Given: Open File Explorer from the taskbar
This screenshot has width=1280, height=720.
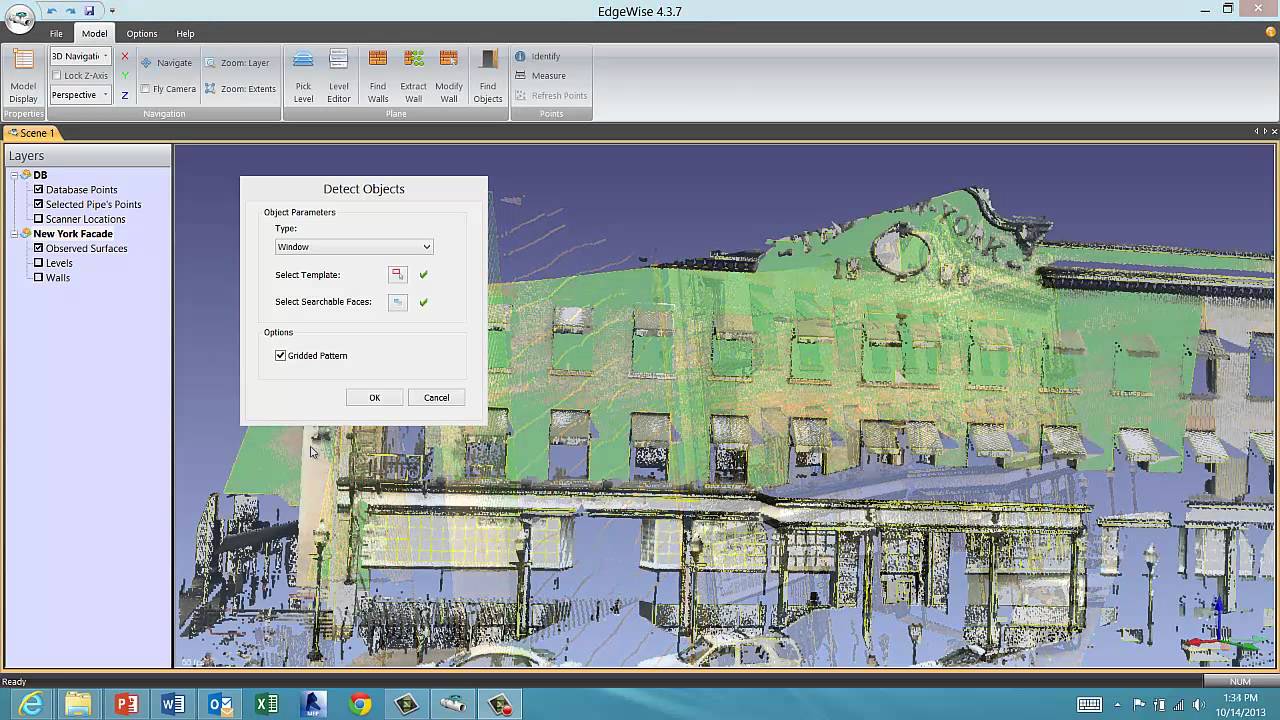Looking at the screenshot, I should point(78,705).
